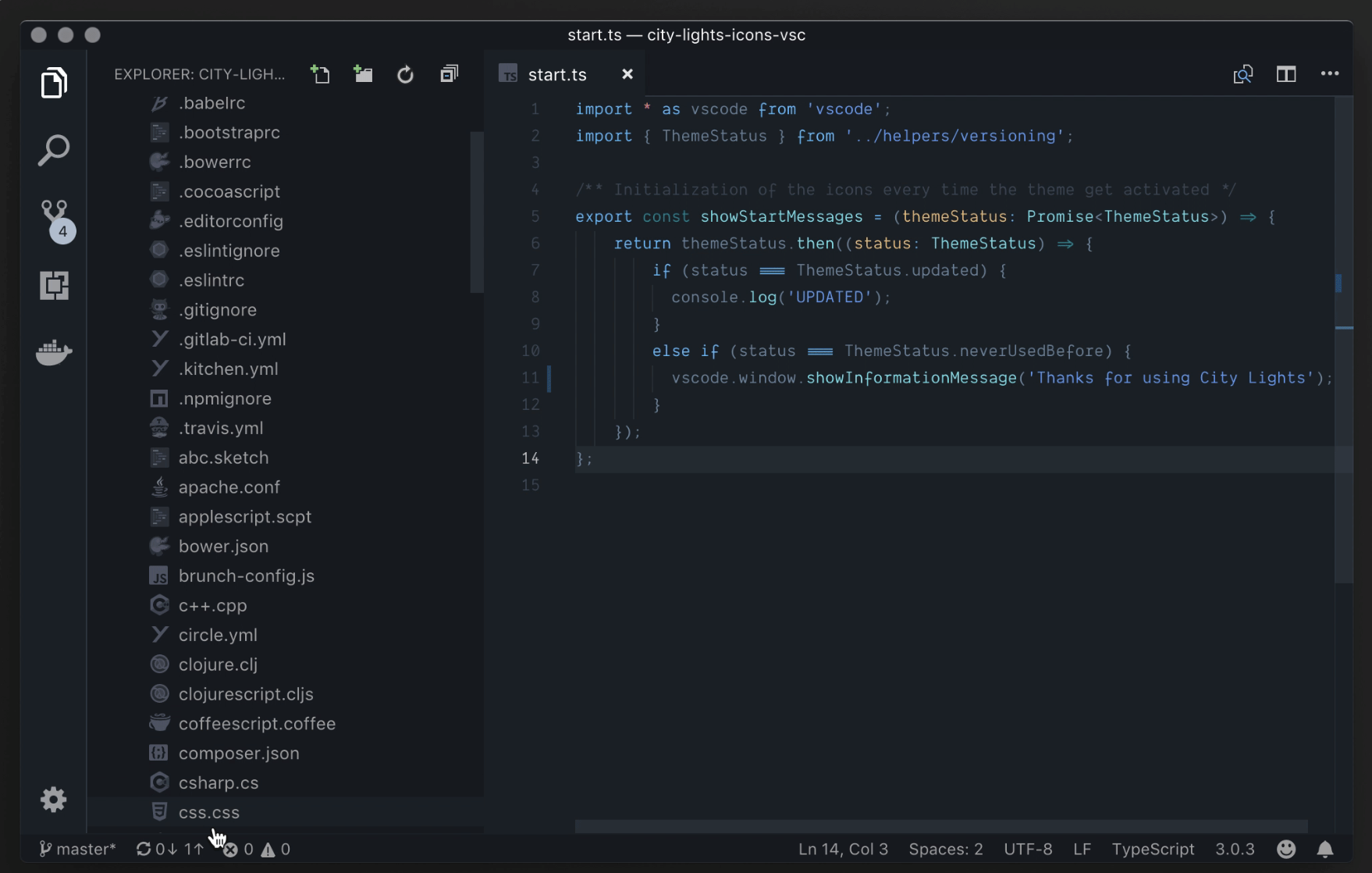1372x873 pixels.
Task: Open the Docker view in activity bar
Action: click(x=54, y=353)
